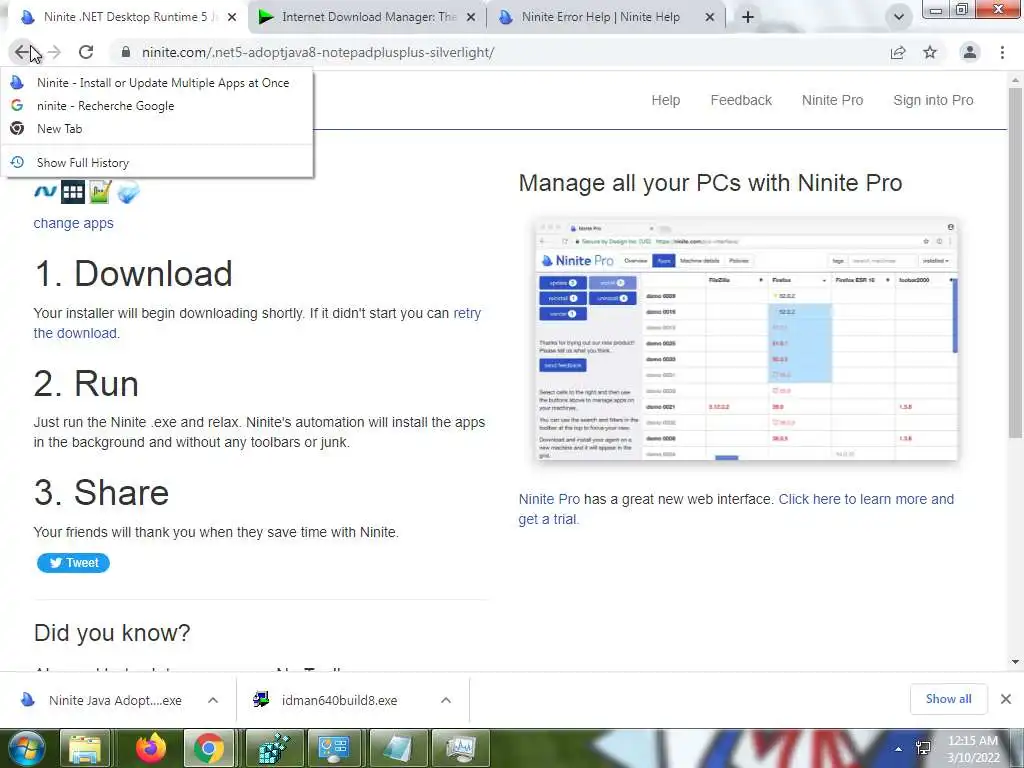
Task: Go back to Ninite Install or Update history entry
Action: click(x=157, y=83)
